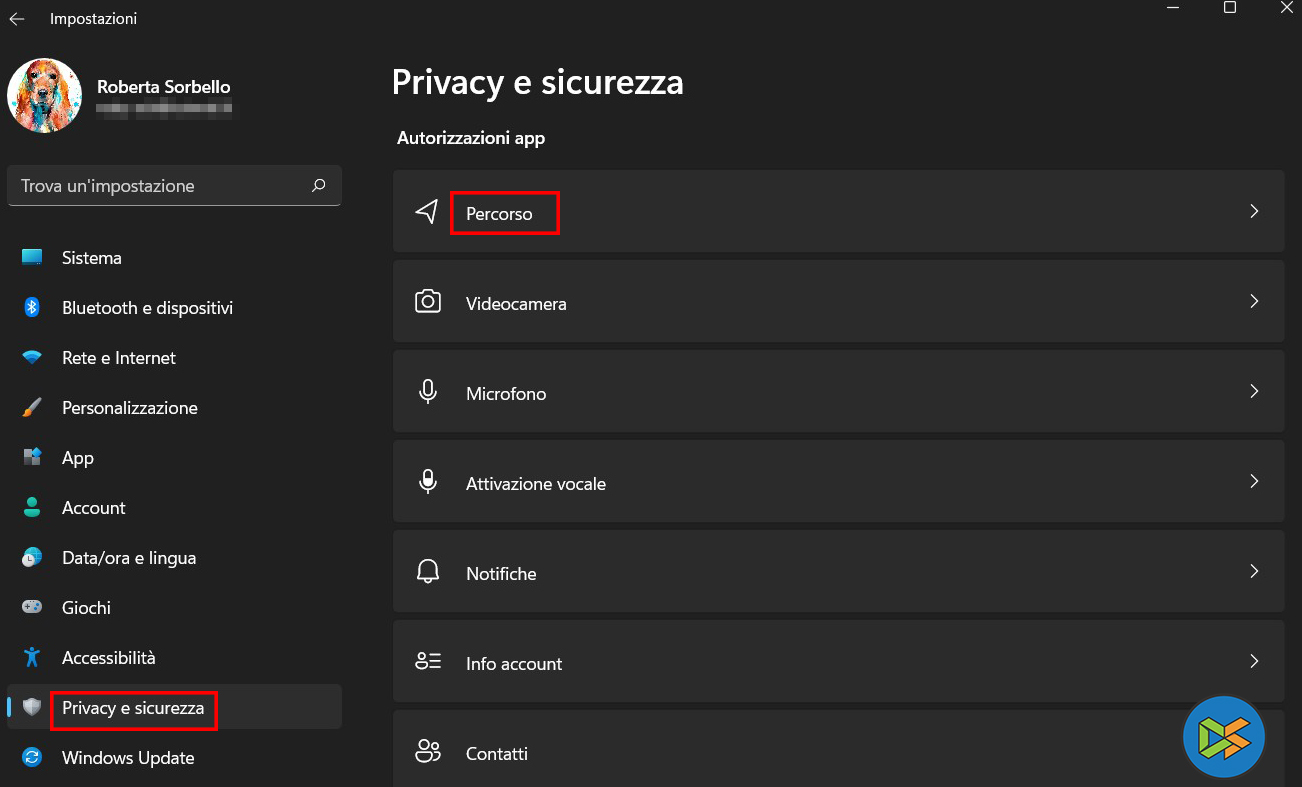This screenshot has width=1302, height=787.
Task: Expand the Percorso row chevron
Action: [1254, 212]
